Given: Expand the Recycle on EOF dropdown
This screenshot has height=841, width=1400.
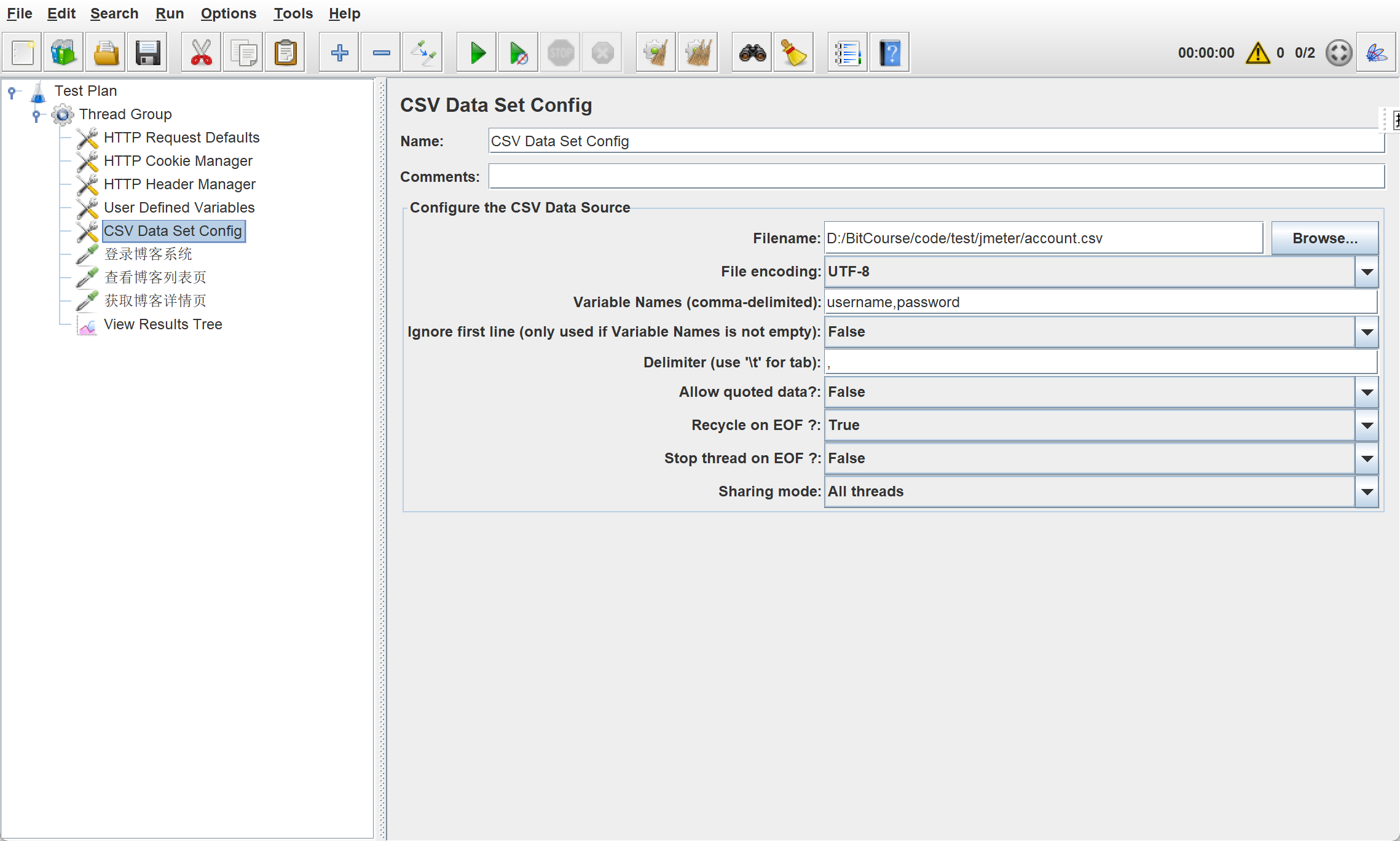Looking at the screenshot, I should (x=1367, y=425).
